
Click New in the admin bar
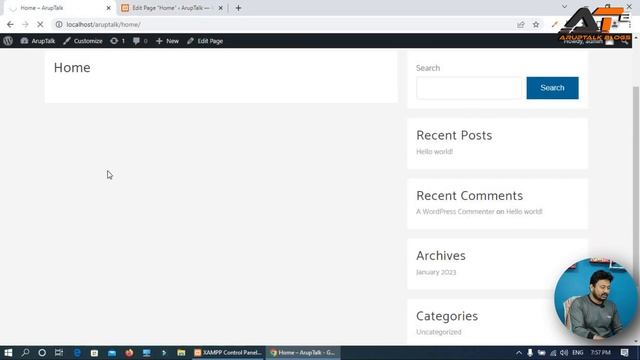[167, 41]
